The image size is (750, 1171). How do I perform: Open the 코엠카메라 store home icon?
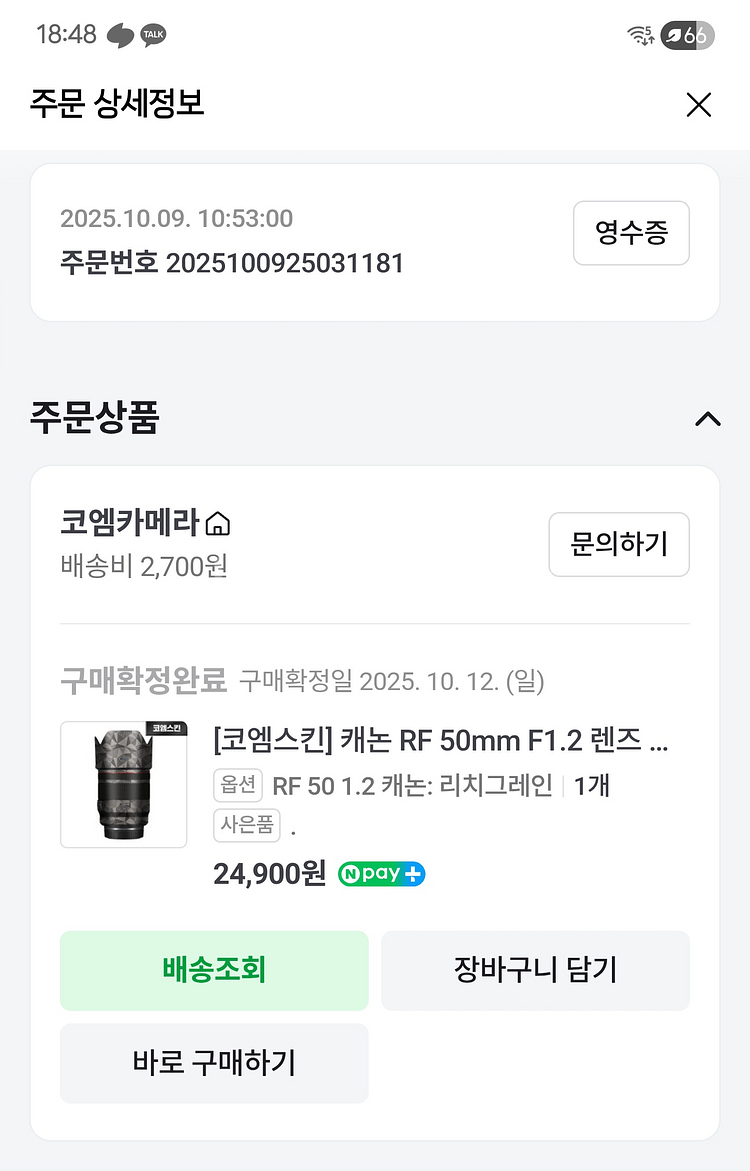point(218,523)
